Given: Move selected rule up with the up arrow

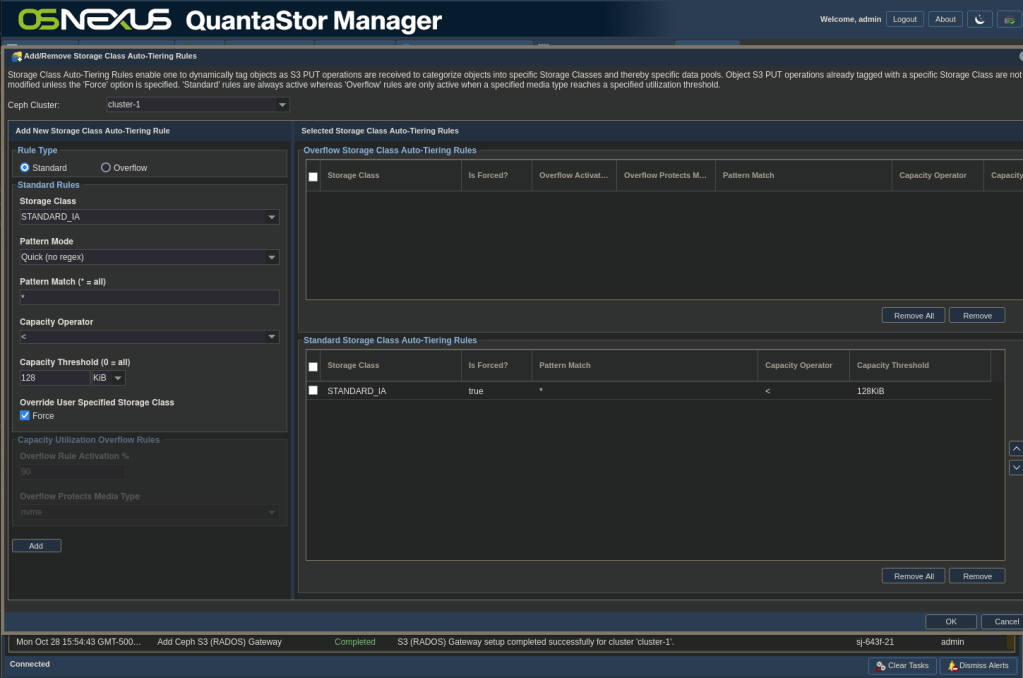Looking at the screenshot, I should (1016, 449).
